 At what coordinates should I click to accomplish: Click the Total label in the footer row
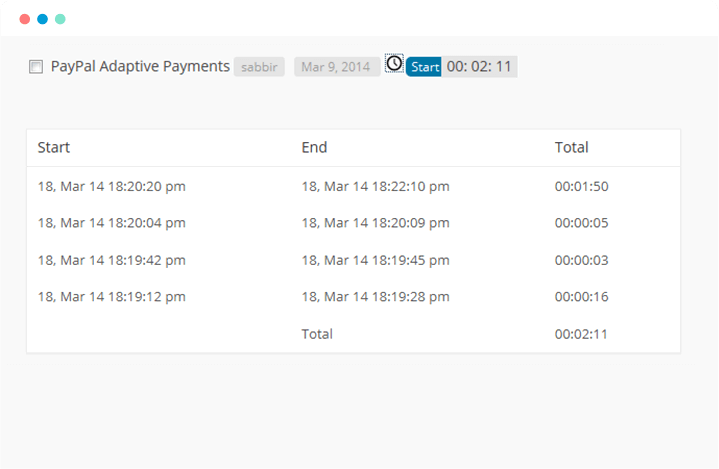(x=317, y=334)
